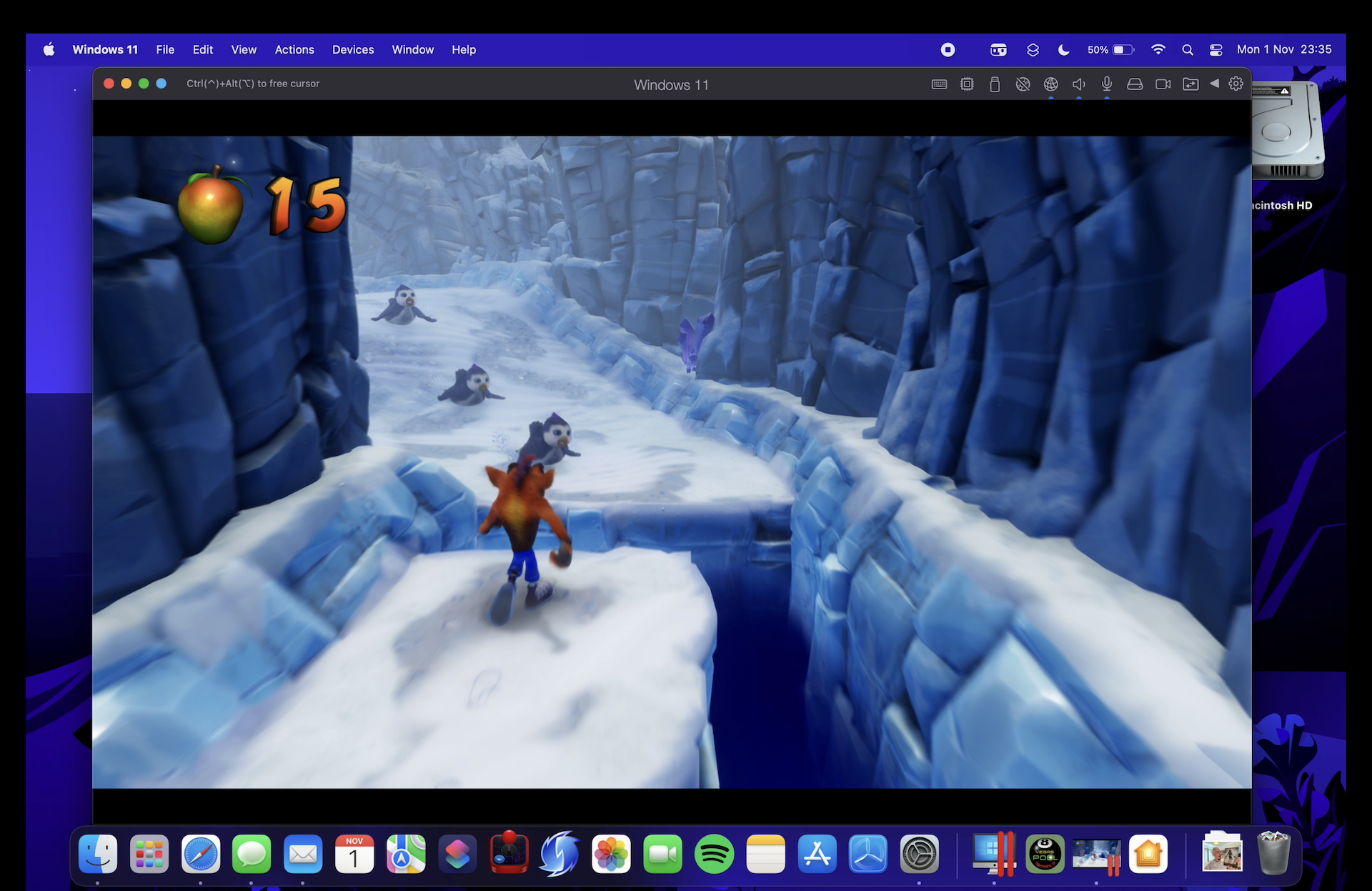Open the Devices menu

353,49
